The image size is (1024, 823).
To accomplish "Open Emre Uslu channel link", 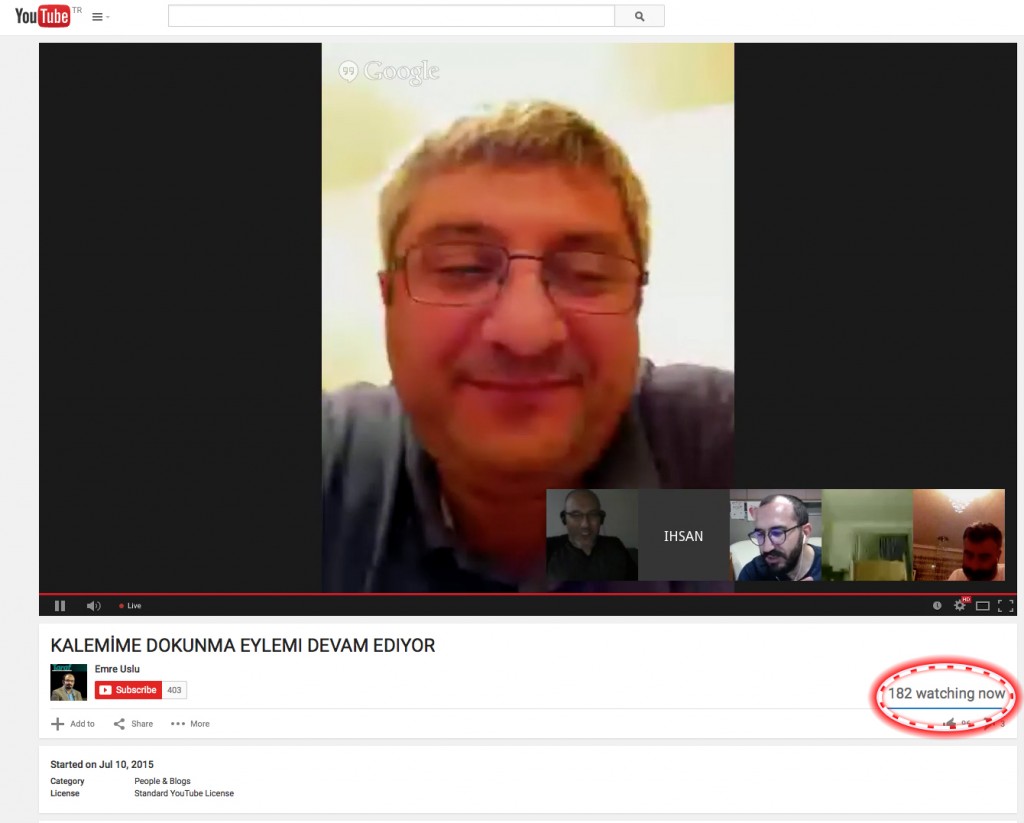I will click(x=117, y=669).
